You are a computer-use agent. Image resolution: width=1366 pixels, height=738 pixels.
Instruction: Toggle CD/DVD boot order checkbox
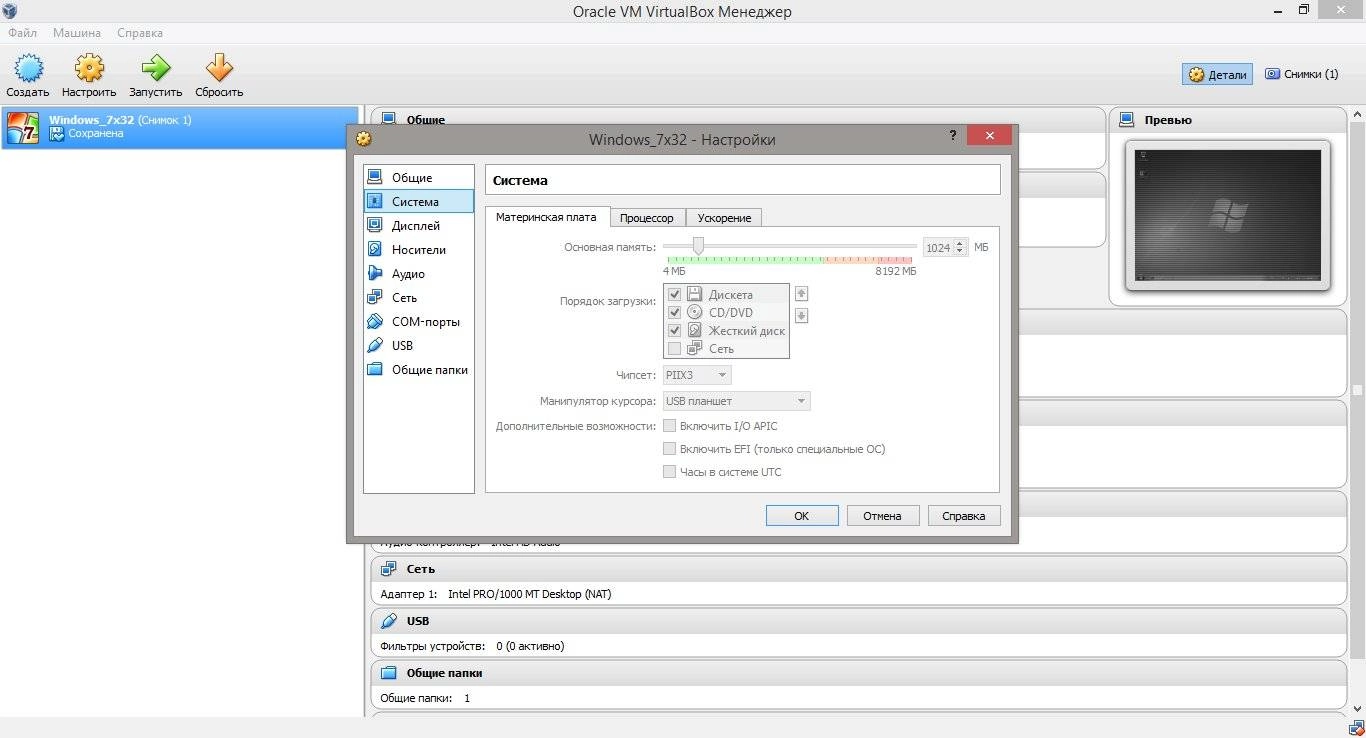coord(674,312)
